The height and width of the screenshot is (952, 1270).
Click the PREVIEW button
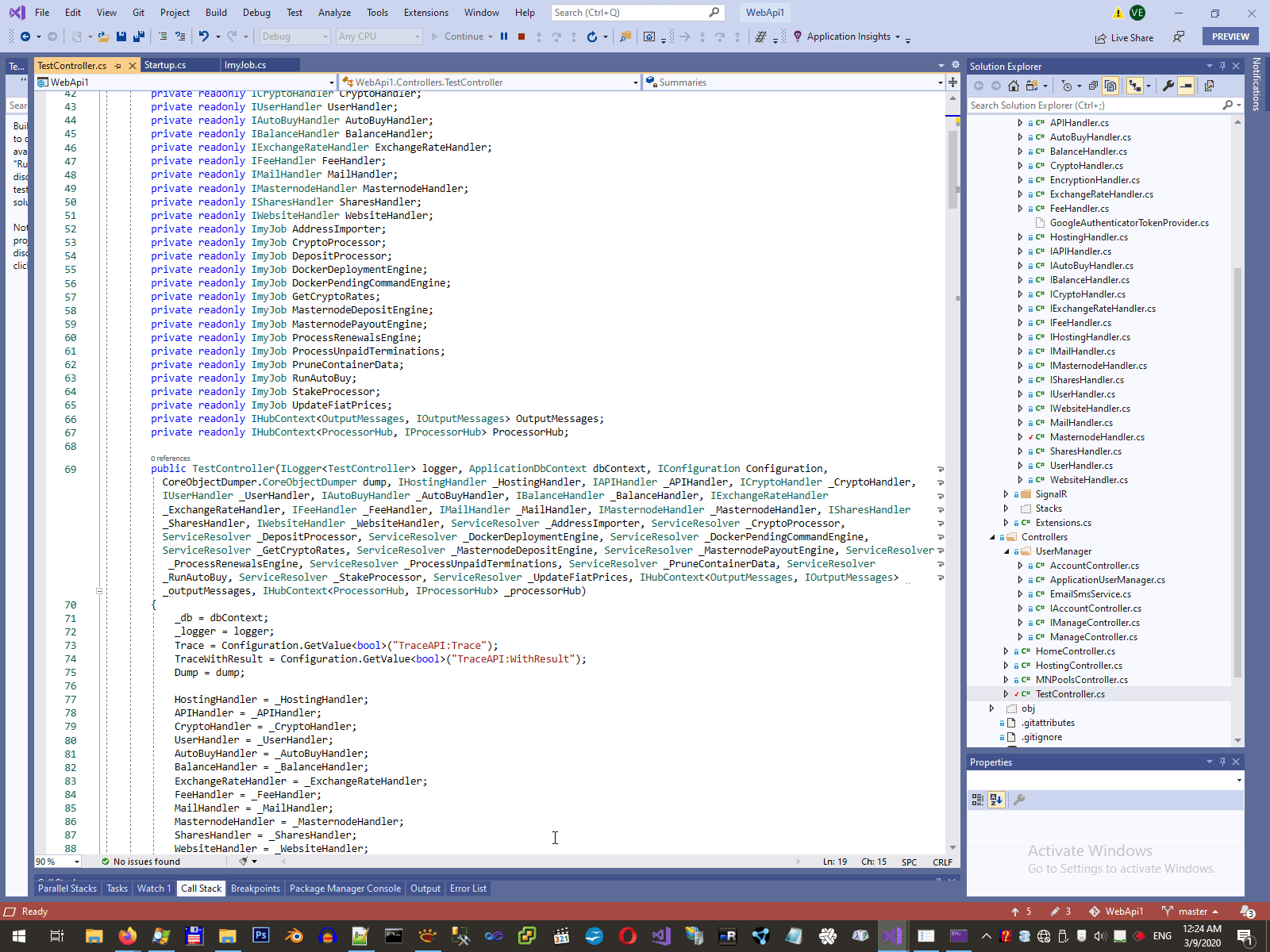point(1230,36)
